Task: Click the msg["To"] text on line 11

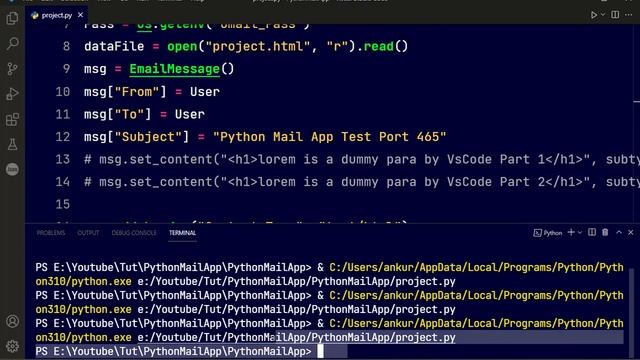Action: [118, 114]
